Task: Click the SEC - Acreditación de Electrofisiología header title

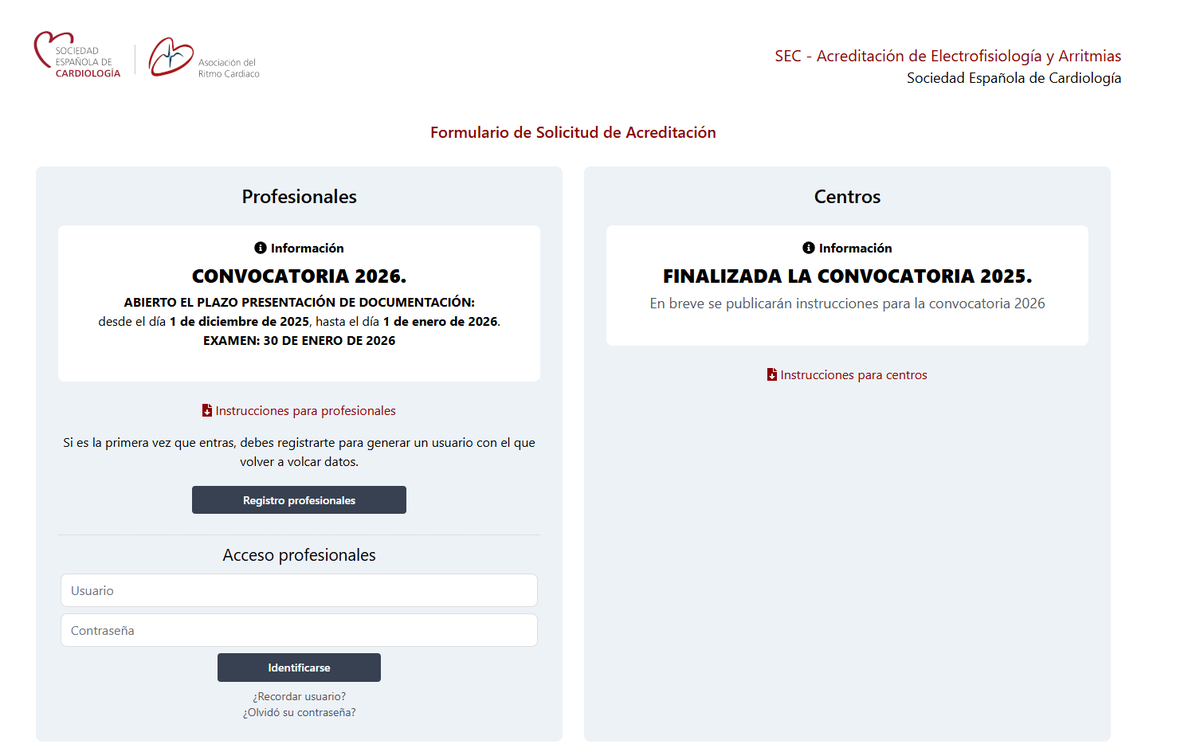Action: (948, 56)
